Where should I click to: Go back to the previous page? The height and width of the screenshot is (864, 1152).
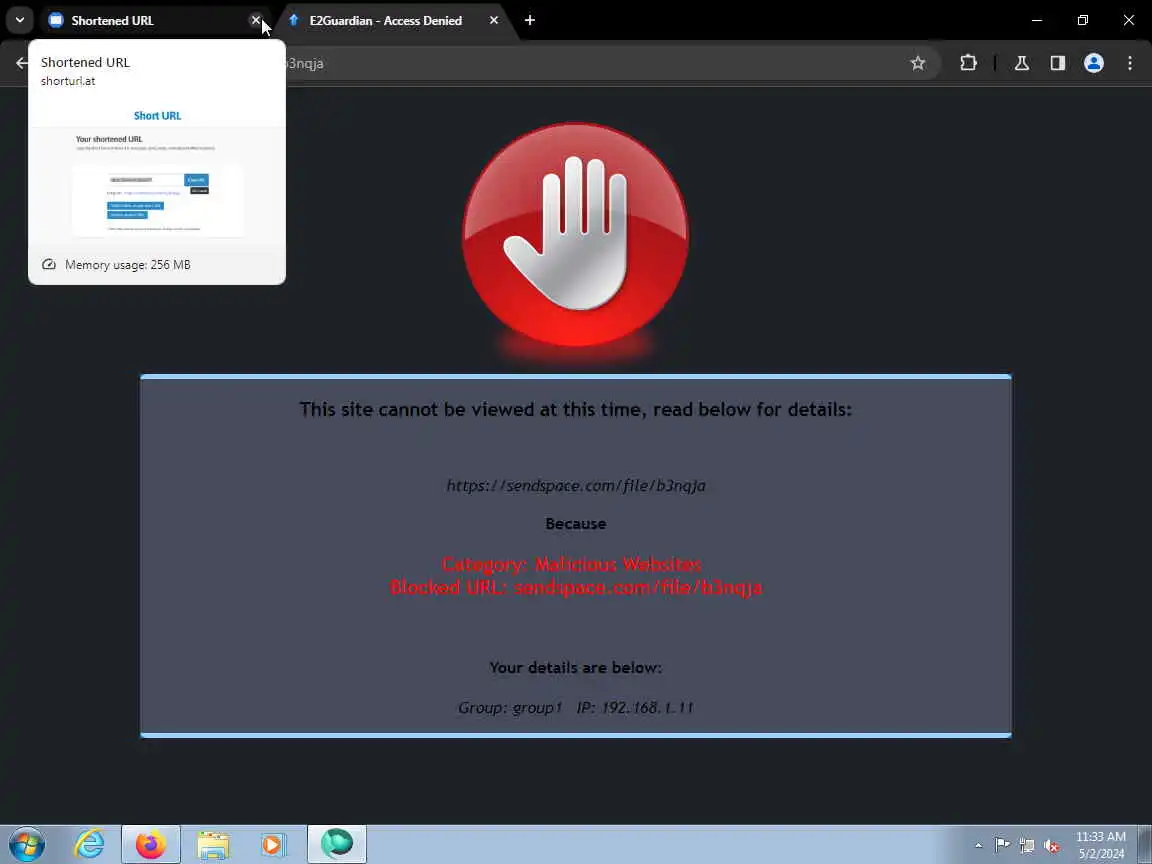(21, 63)
